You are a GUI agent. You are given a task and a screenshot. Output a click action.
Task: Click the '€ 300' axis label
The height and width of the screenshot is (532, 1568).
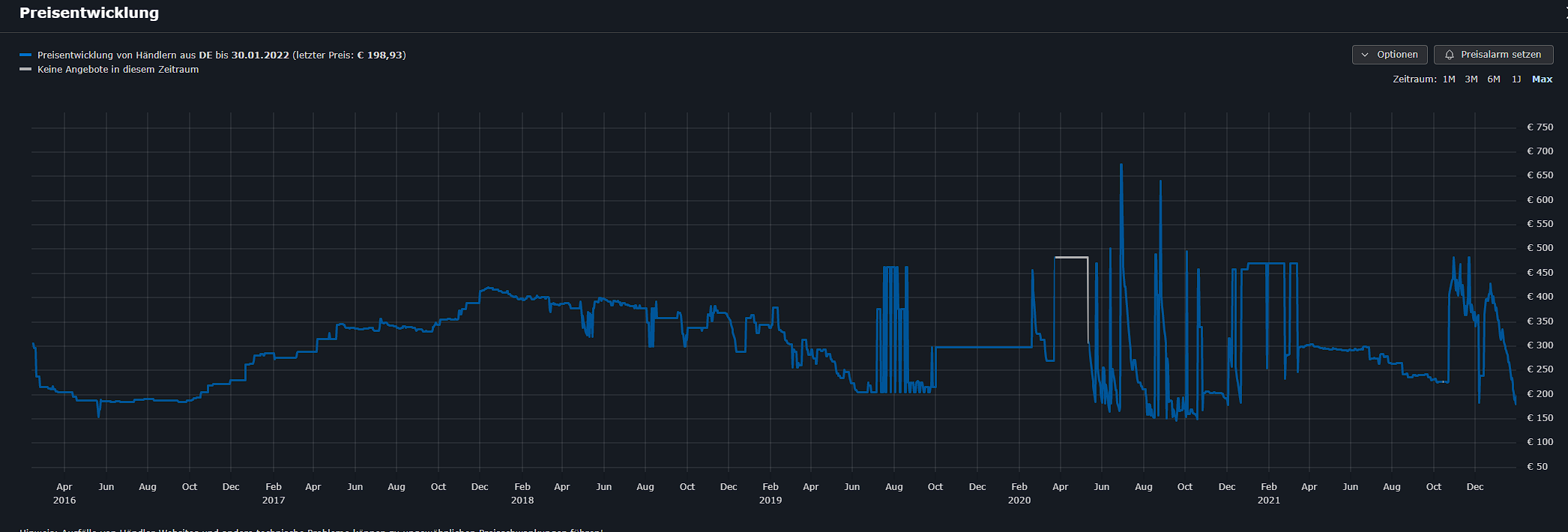[x=1540, y=345]
